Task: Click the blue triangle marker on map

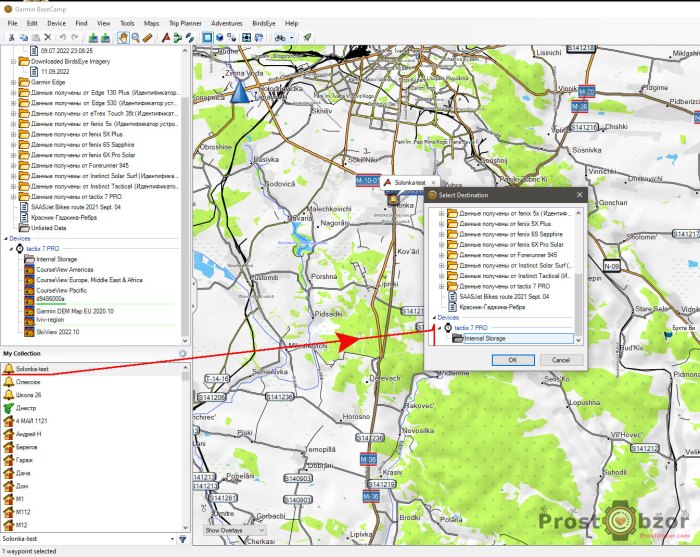Action: [240, 91]
